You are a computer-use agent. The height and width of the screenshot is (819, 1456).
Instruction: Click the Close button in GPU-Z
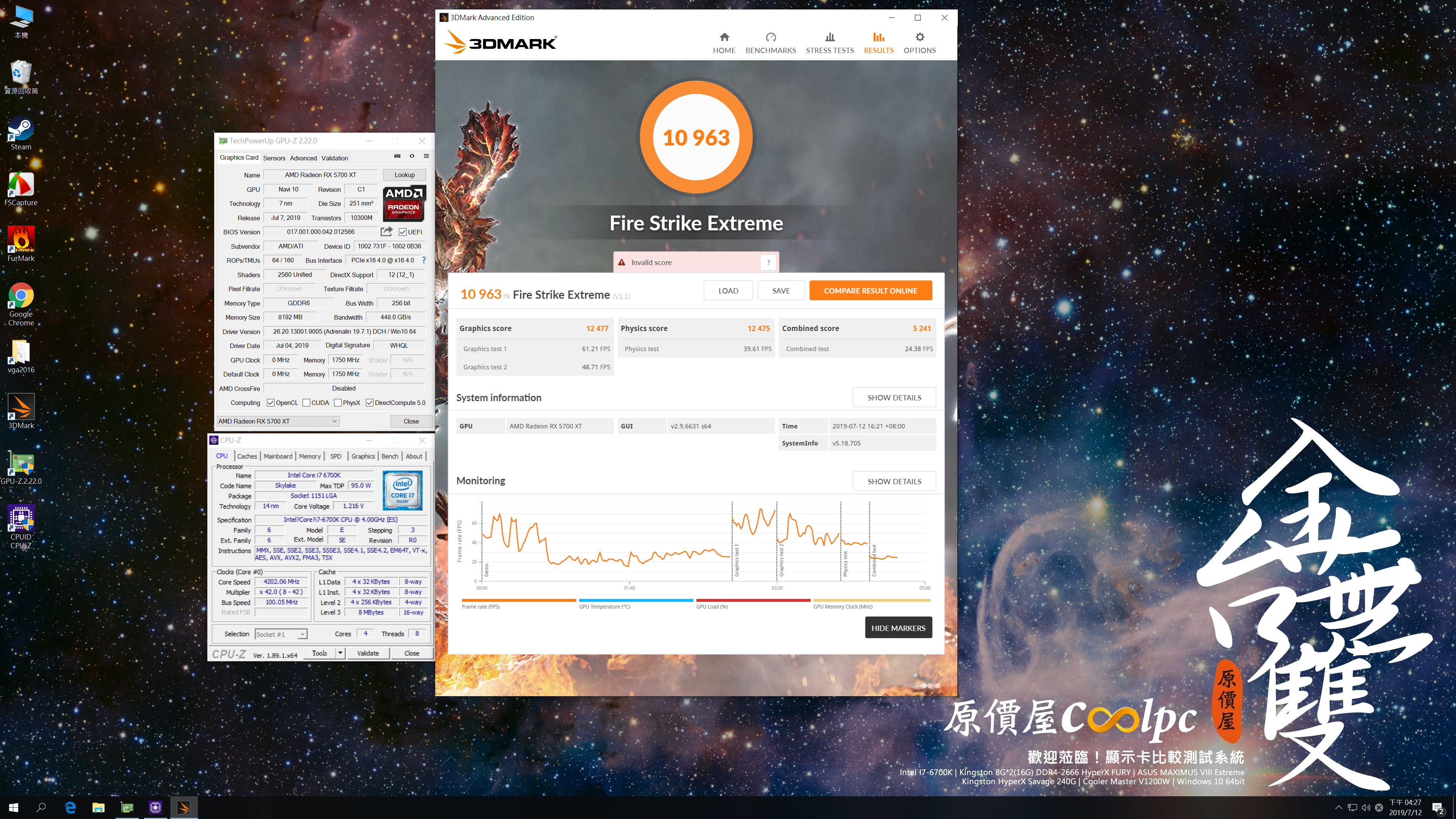point(411,421)
